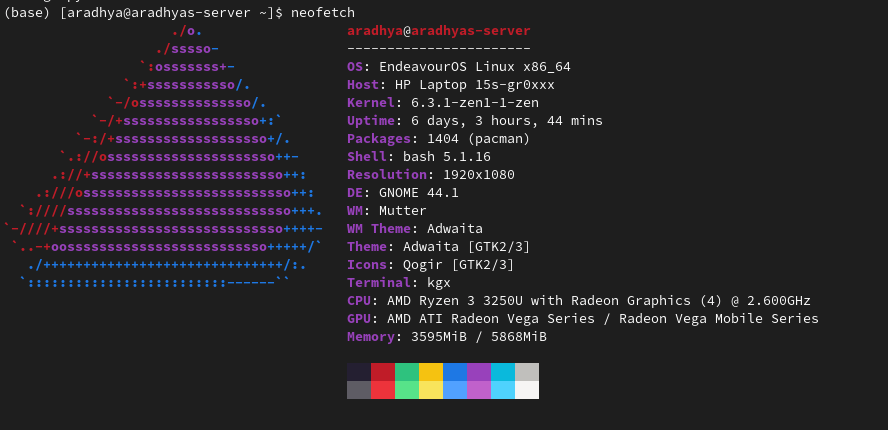This screenshot has width=888, height=430.
Task: Click the '(base)' conda environment indicator
Action: (x=27, y=12)
